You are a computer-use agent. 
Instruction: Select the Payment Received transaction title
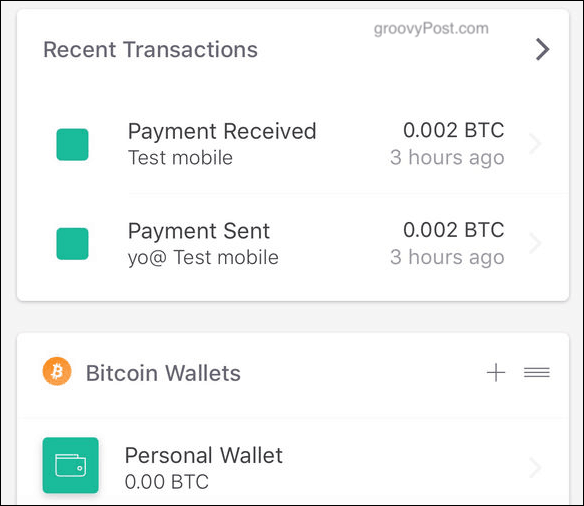click(222, 131)
